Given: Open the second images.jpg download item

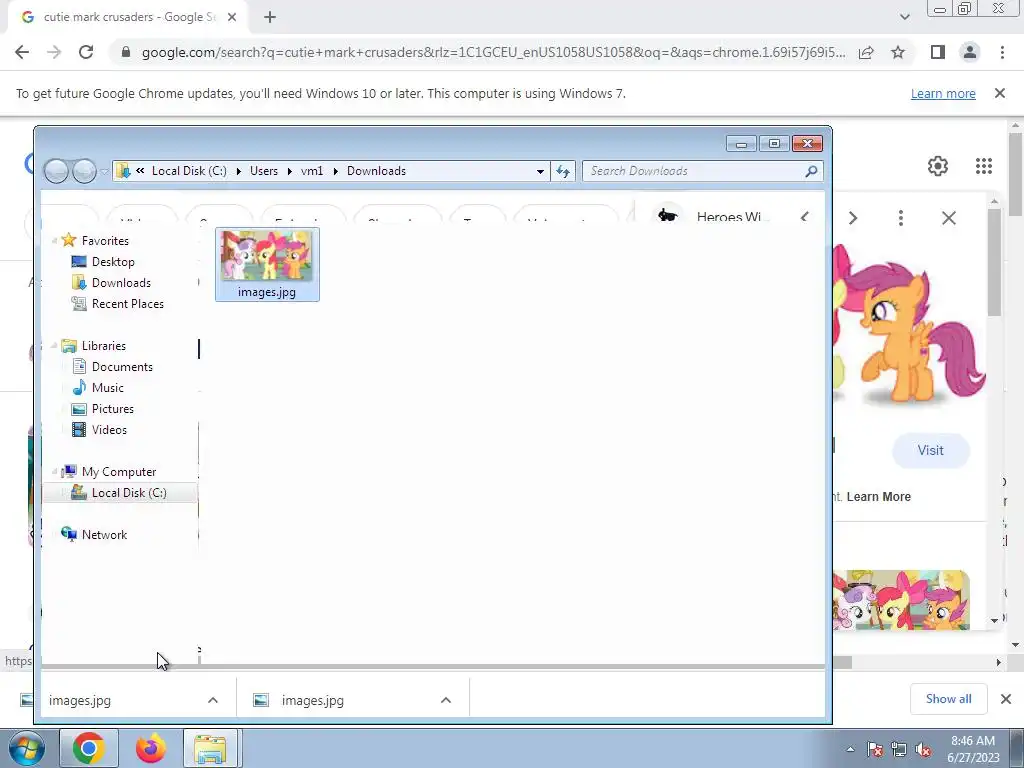Looking at the screenshot, I should [x=313, y=701].
